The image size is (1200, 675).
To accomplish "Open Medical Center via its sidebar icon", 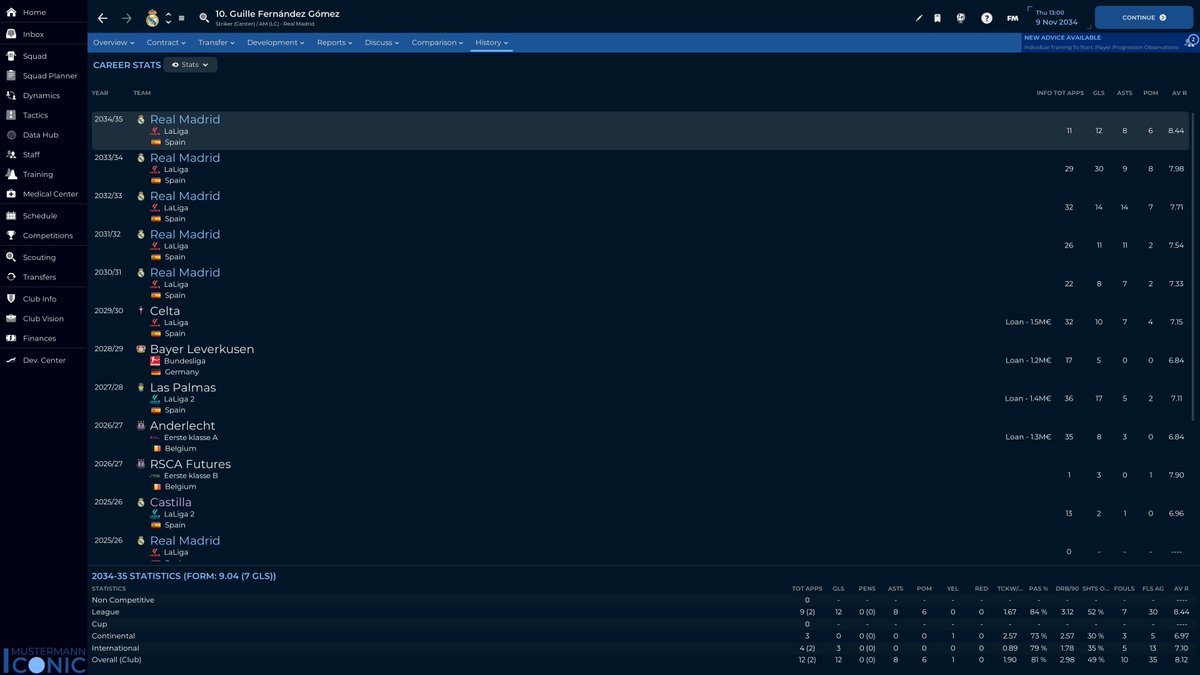I will [x=10, y=195].
